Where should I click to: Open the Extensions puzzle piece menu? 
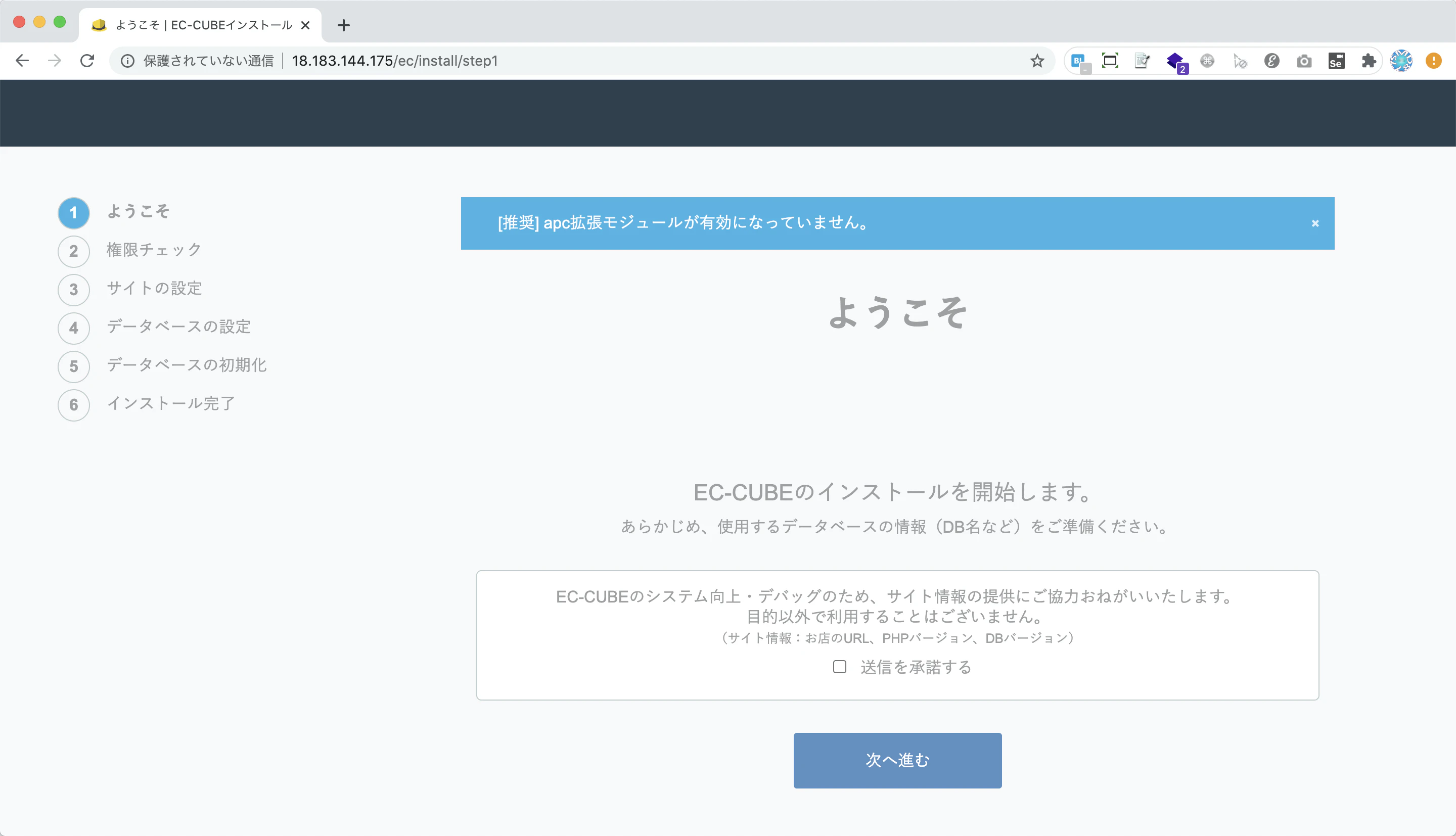(x=1369, y=61)
